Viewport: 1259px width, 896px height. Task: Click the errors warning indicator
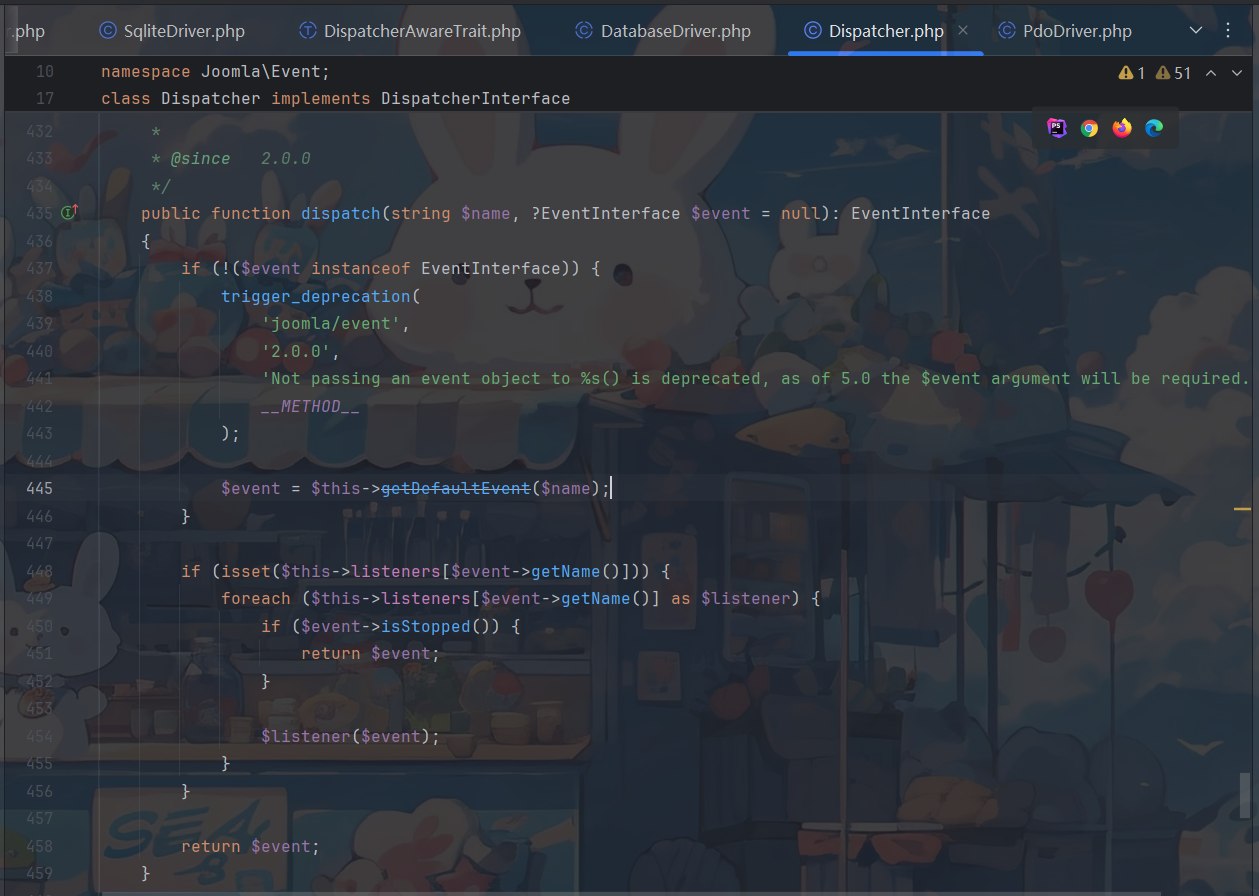tap(1132, 73)
